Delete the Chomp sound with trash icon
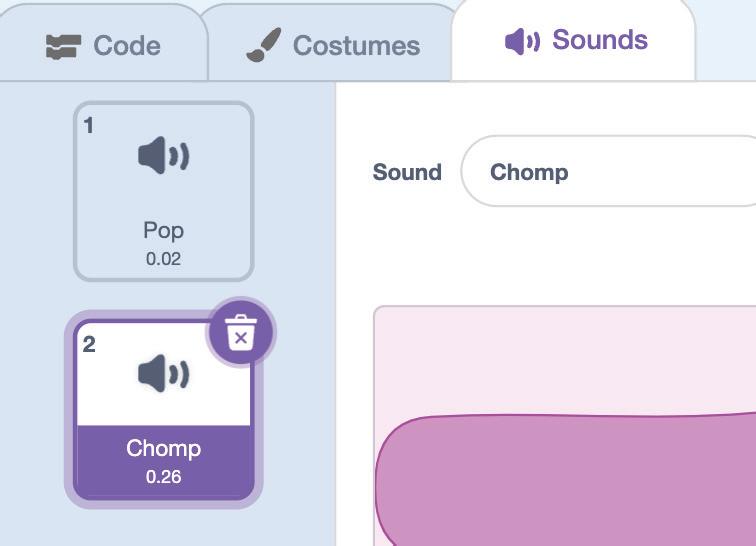This screenshot has width=756, height=546. coord(241,332)
